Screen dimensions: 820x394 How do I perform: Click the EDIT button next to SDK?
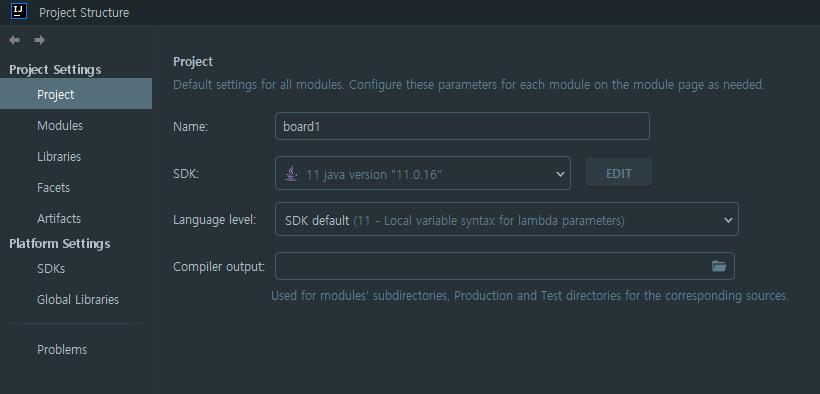click(619, 173)
